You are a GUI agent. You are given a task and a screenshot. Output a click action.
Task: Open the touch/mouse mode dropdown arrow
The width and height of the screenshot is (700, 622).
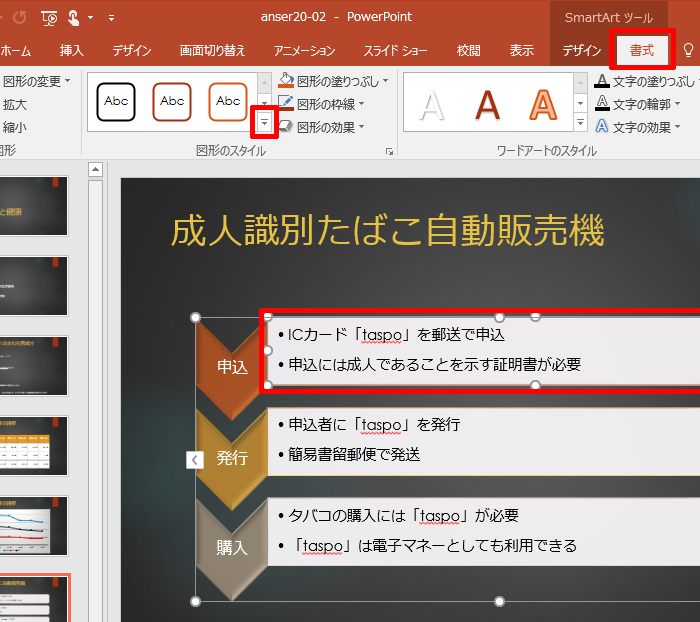point(90,18)
